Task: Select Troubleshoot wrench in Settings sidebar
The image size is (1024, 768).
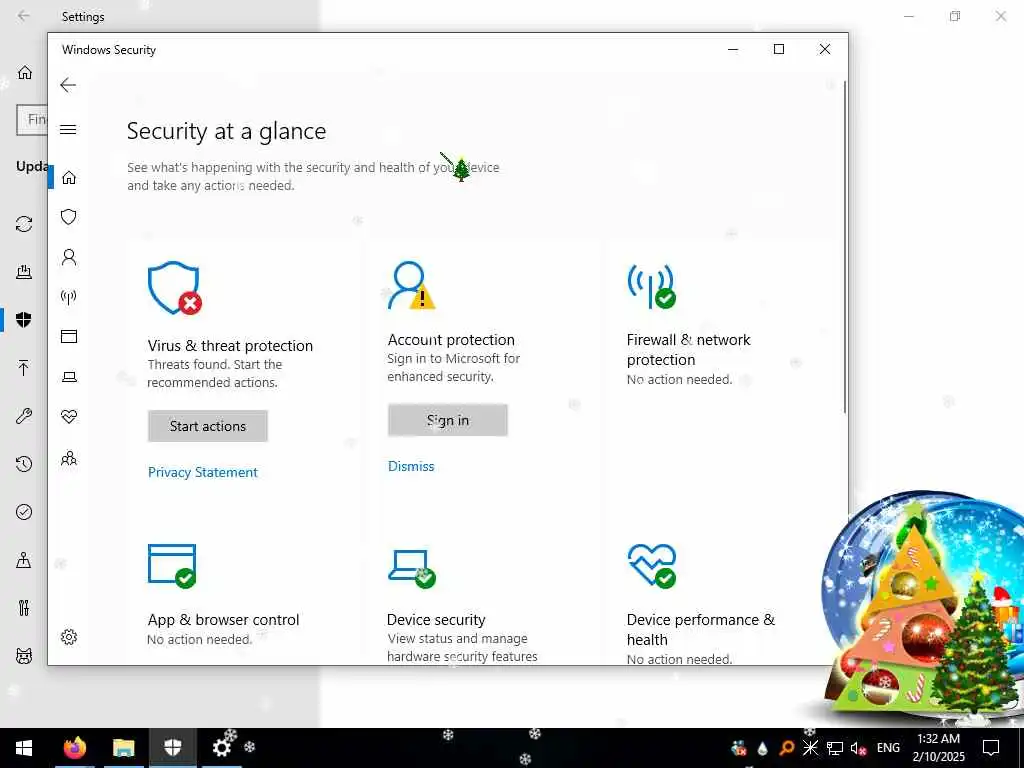Action: (x=24, y=416)
